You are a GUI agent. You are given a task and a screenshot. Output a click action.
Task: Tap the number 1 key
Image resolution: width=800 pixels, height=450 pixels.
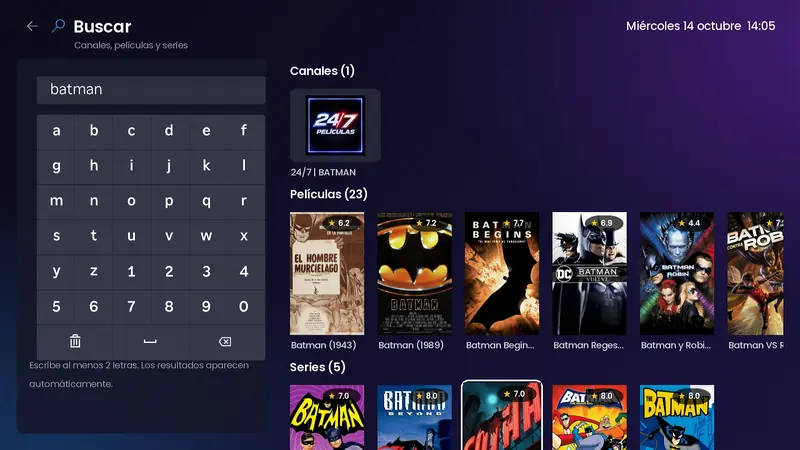(131, 271)
